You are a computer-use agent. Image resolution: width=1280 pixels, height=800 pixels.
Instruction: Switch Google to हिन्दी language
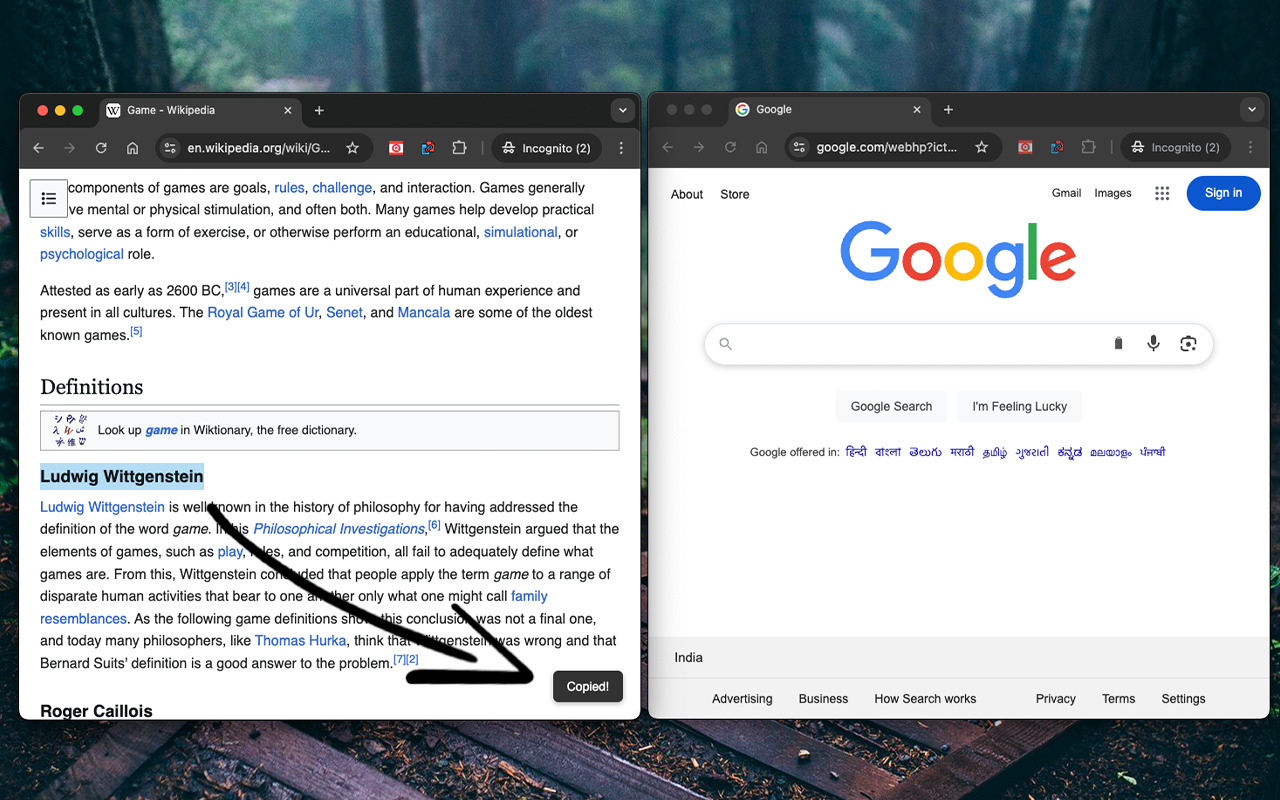856,452
